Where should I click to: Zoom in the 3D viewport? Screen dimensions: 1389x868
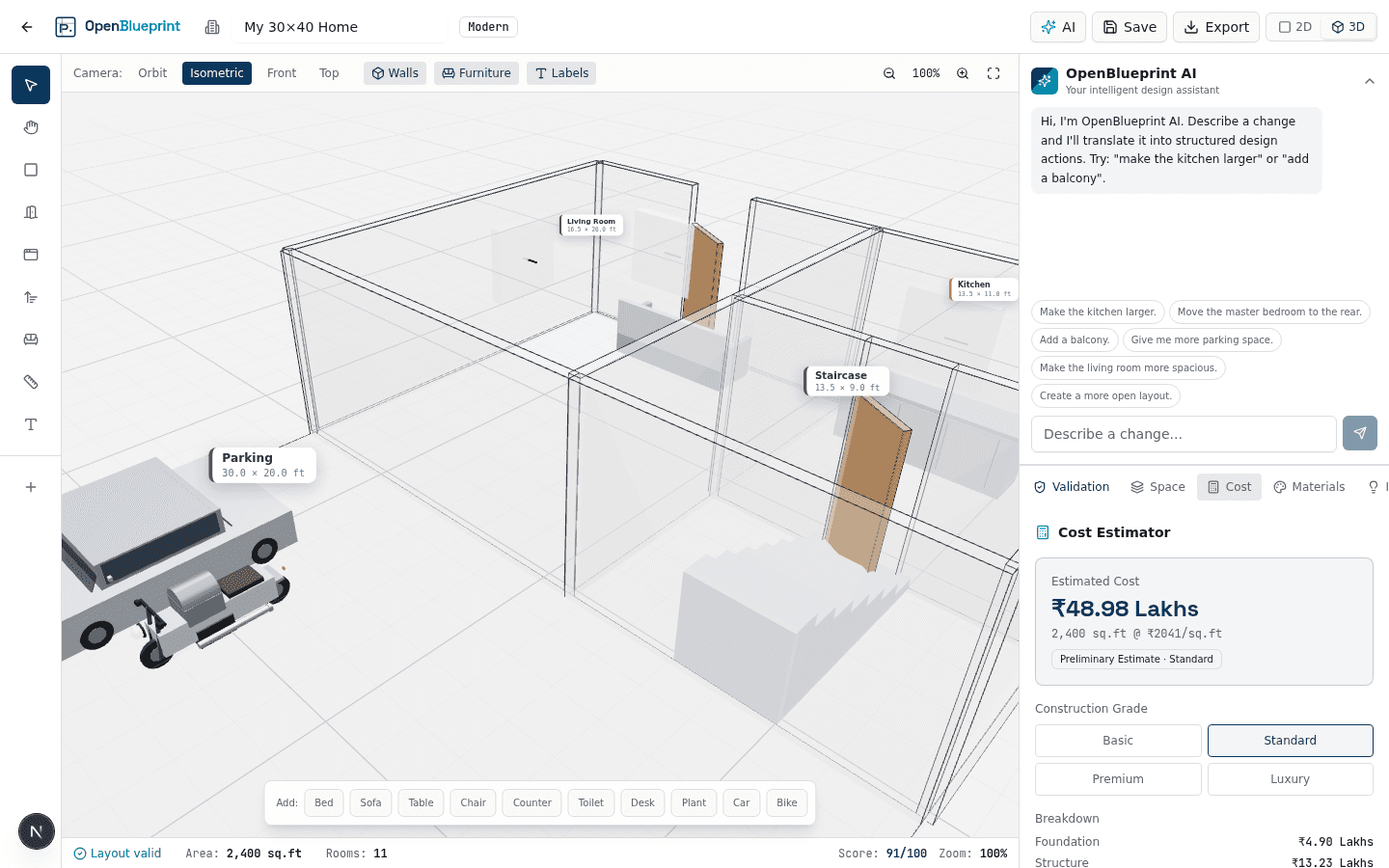[963, 73]
